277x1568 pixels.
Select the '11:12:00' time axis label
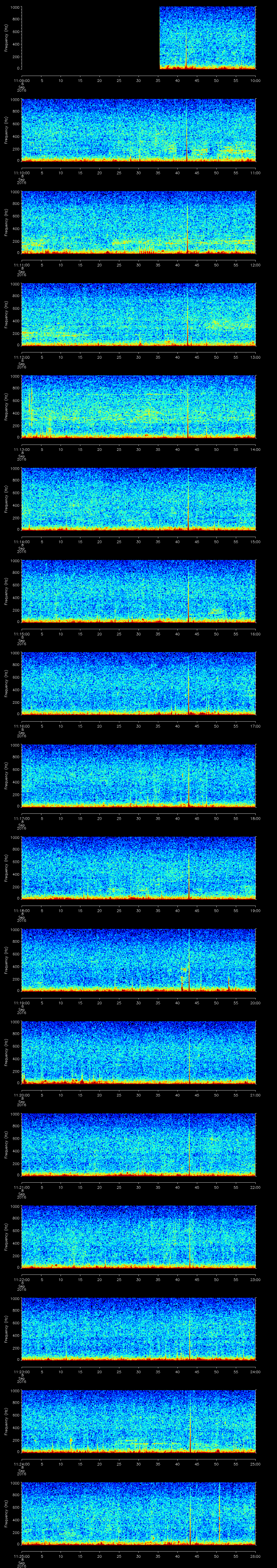point(22,357)
